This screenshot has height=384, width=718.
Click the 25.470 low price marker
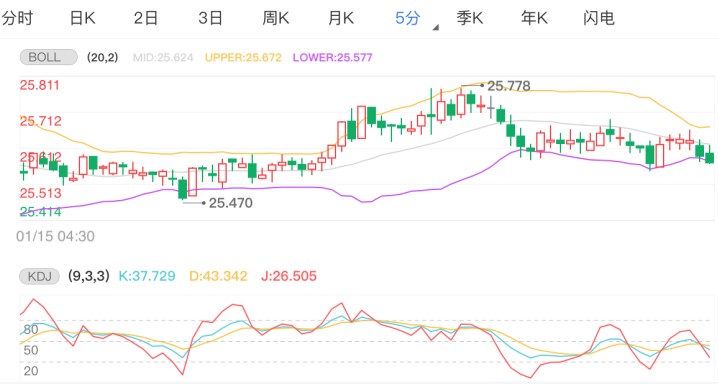230,203
